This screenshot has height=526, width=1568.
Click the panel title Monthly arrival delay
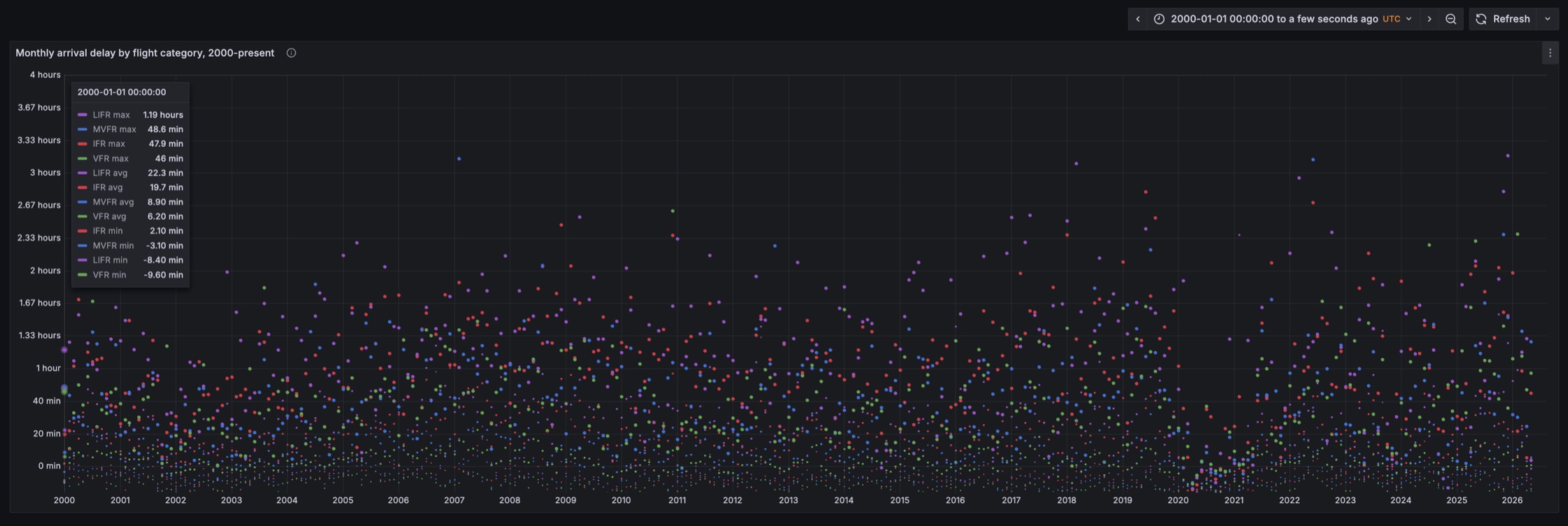click(x=145, y=53)
